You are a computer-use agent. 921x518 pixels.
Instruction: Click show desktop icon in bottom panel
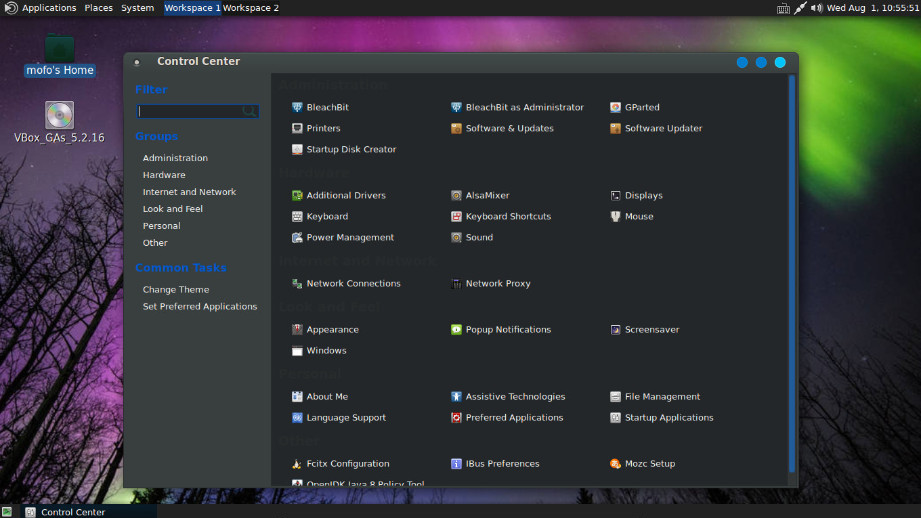click(x=6, y=512)
